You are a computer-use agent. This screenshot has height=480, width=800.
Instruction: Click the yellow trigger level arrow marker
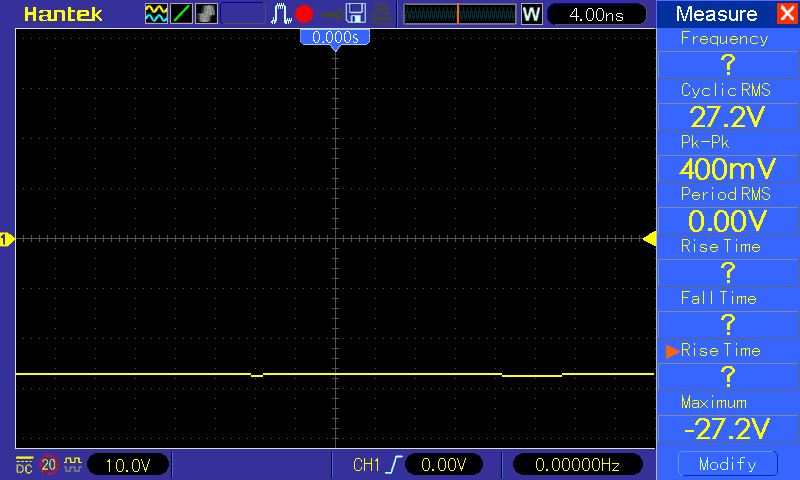(x=649, y=239)
